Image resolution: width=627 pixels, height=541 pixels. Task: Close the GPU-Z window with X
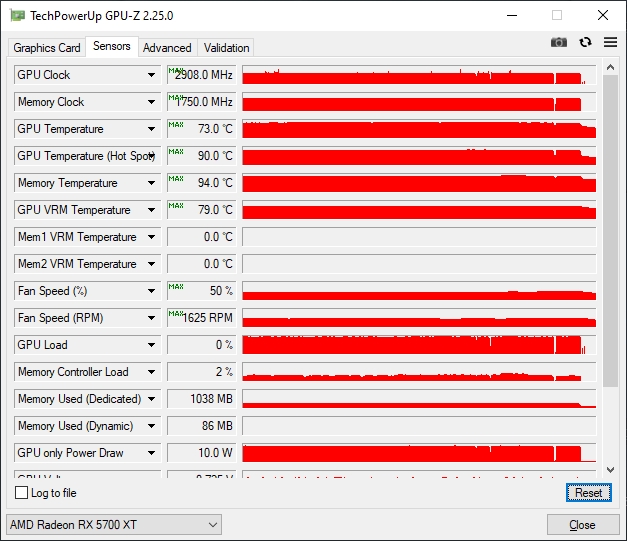coord(603,16)
